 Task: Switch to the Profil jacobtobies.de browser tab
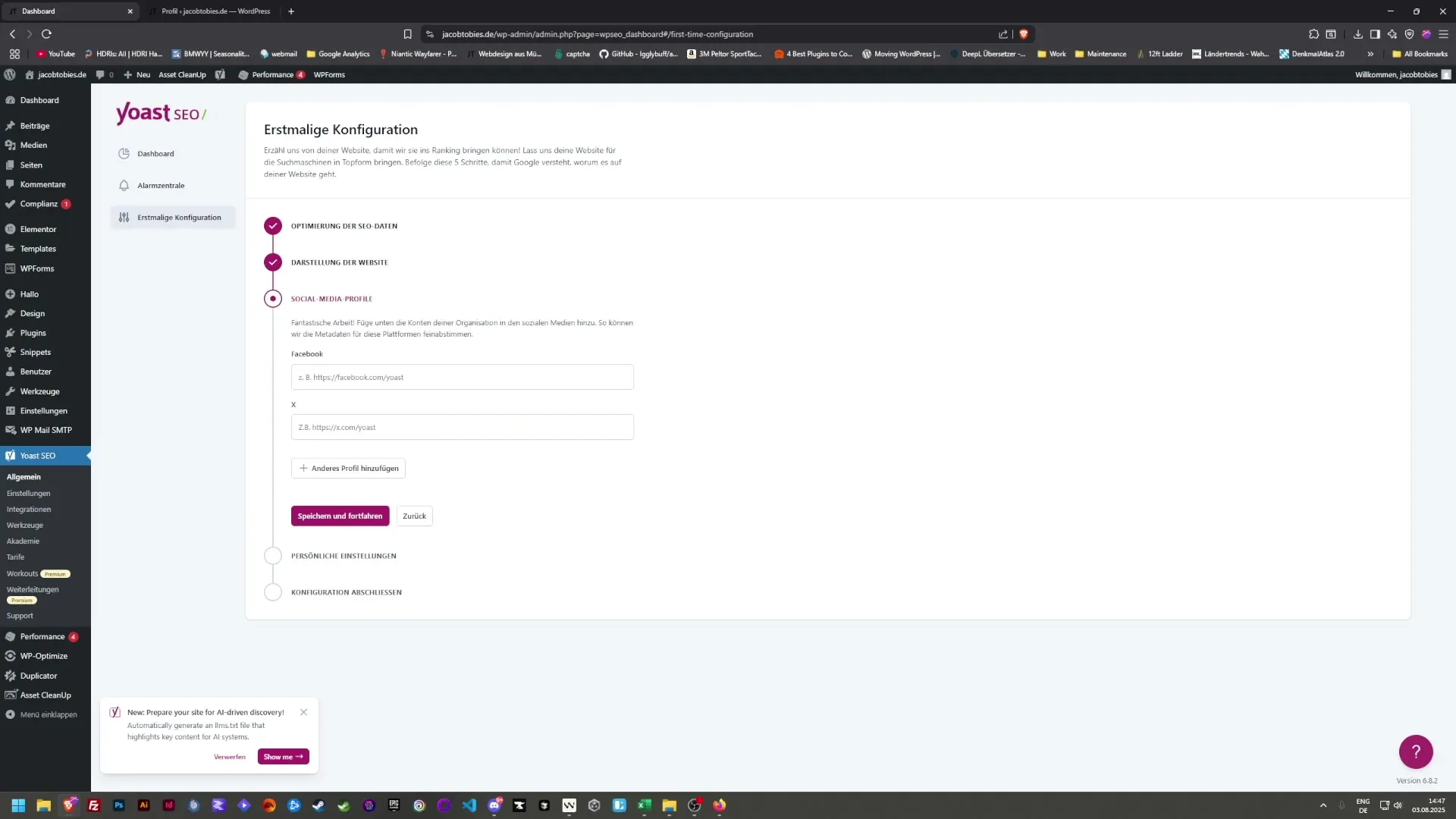pos(215,11)
